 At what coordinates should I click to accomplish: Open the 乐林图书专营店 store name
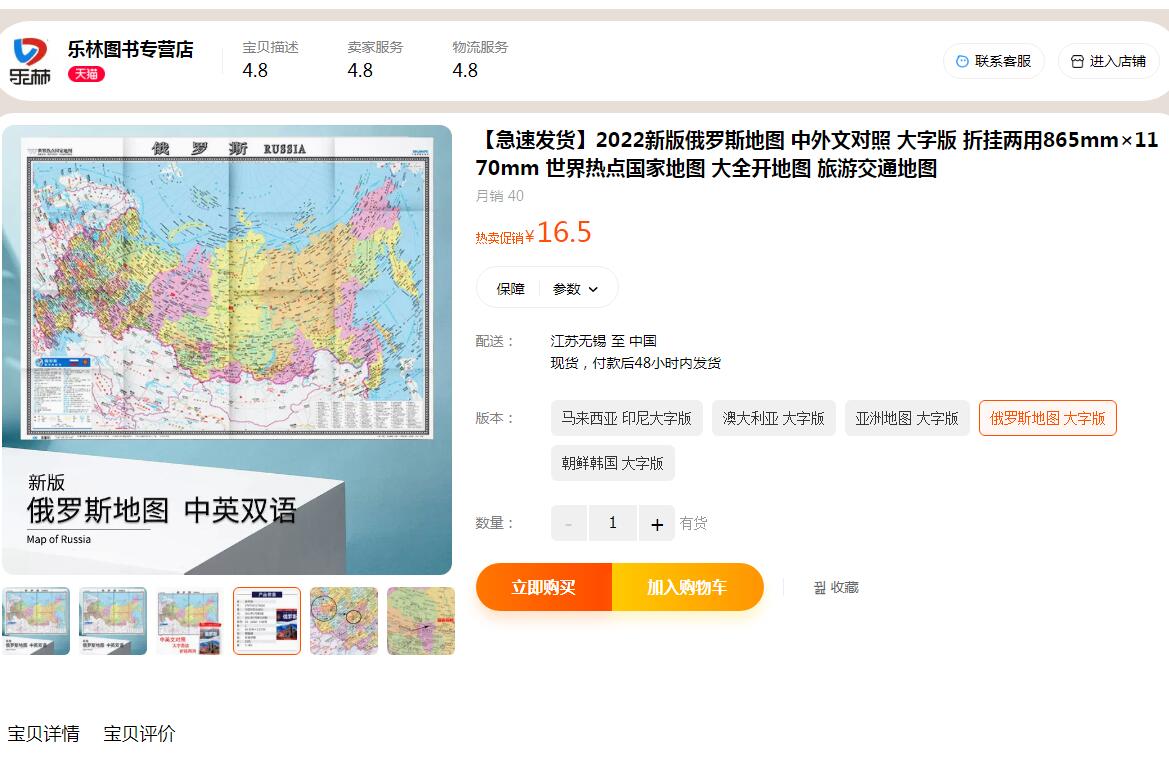(130, 49)
